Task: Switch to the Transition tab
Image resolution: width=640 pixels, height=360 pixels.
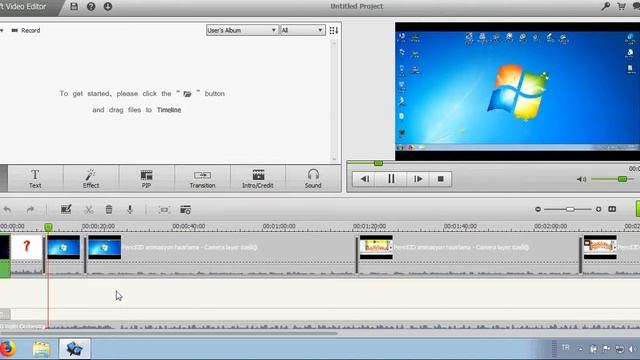Action: [x=202, y=178]
